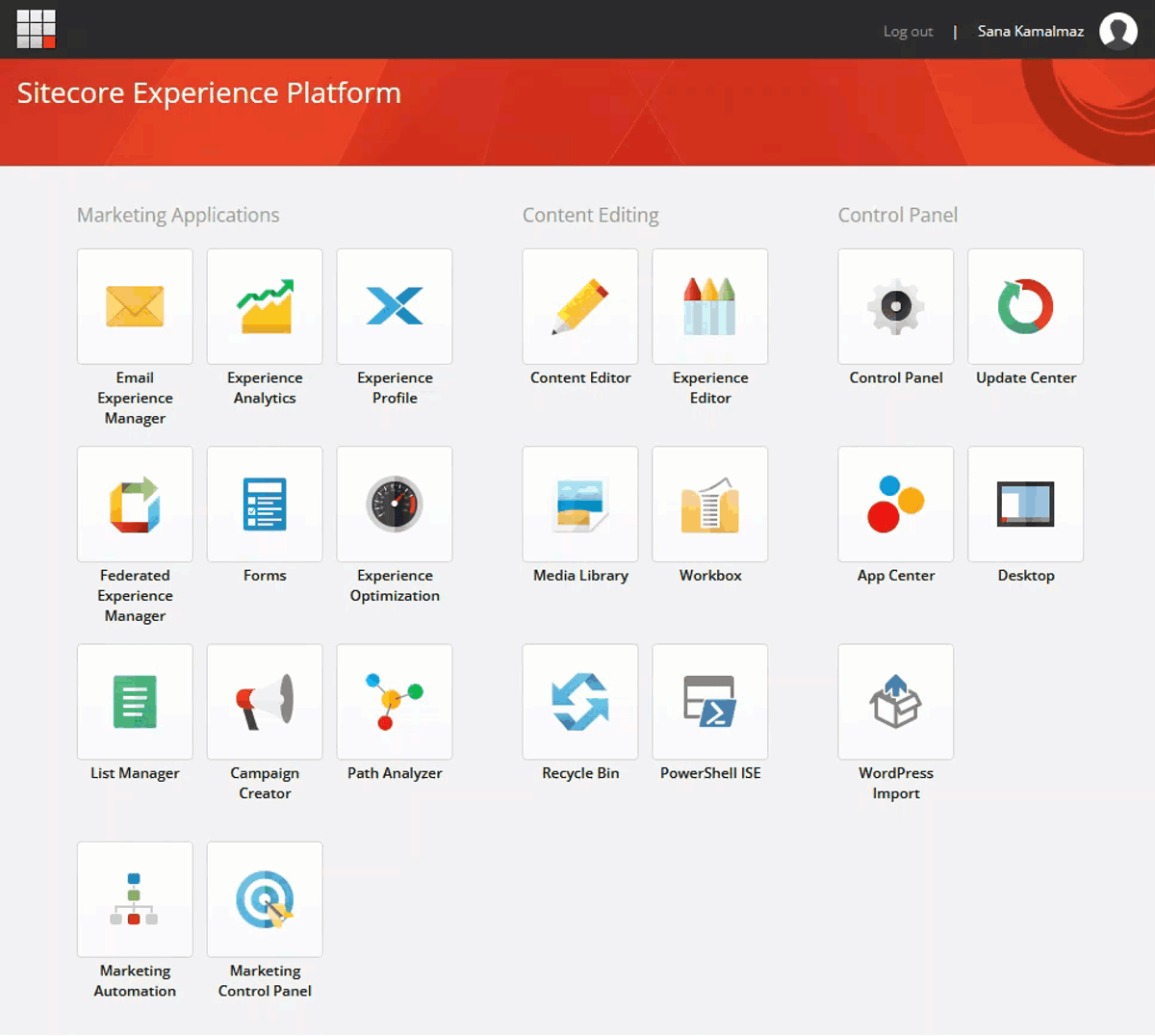Open WordPress Import box icon

point(896,702)
